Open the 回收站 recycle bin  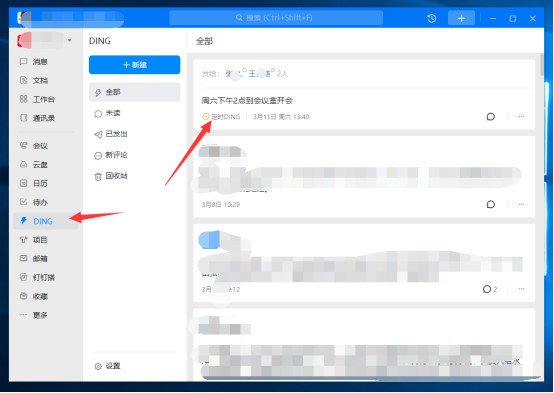111,176
